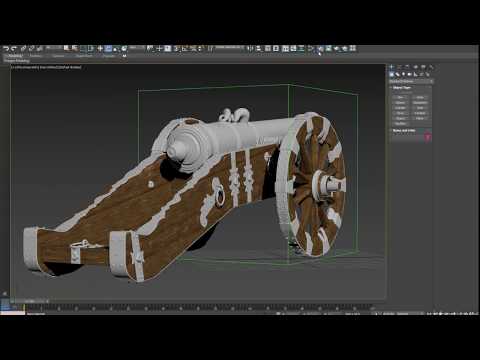Screen dimensions: 480x360
Task: Click the Perspective viewport label menu
Action: click(x=27, y=67)
